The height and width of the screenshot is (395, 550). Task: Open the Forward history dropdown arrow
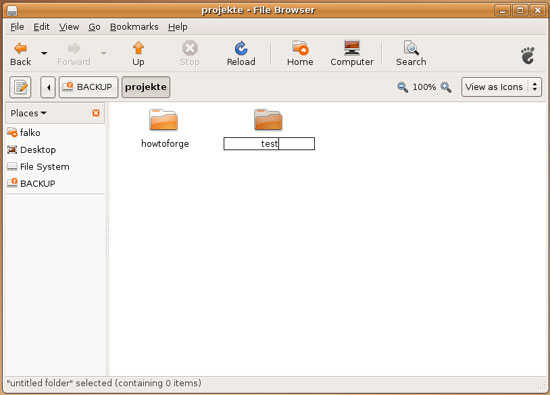103,53
